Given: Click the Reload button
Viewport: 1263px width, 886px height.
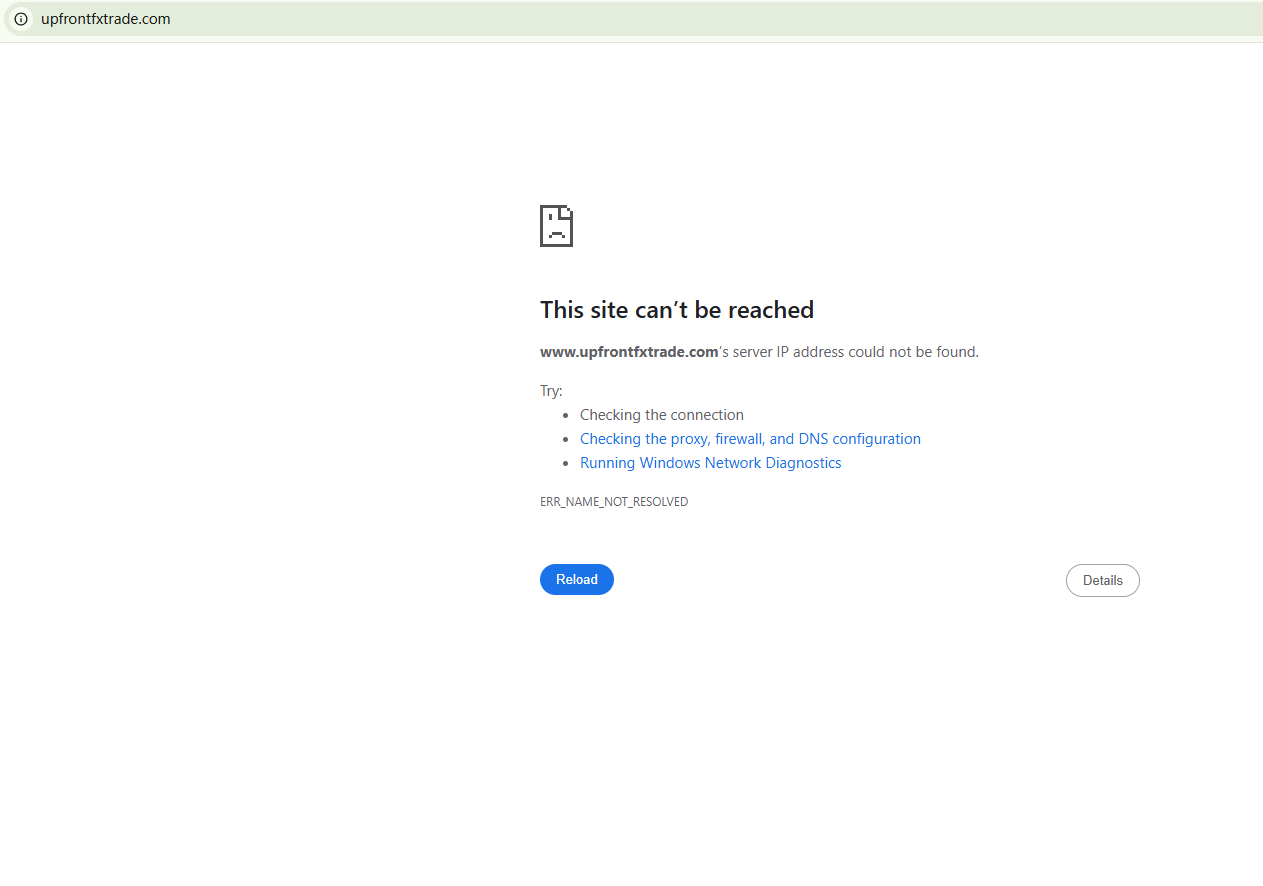Looking at the screenshot, I should pyautogui.click(x=577, y=580).
